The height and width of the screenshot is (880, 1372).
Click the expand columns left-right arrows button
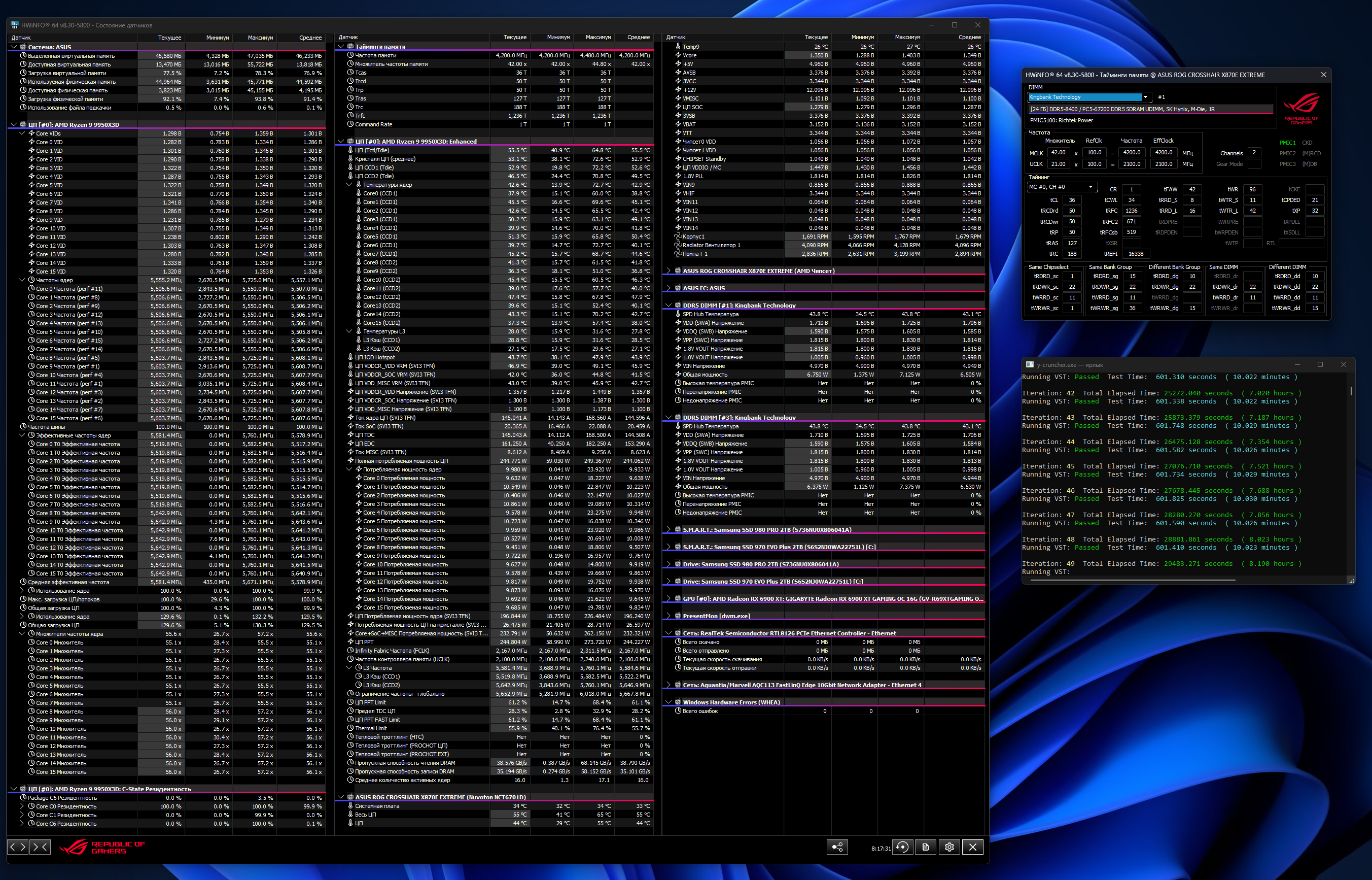[17, 847]
